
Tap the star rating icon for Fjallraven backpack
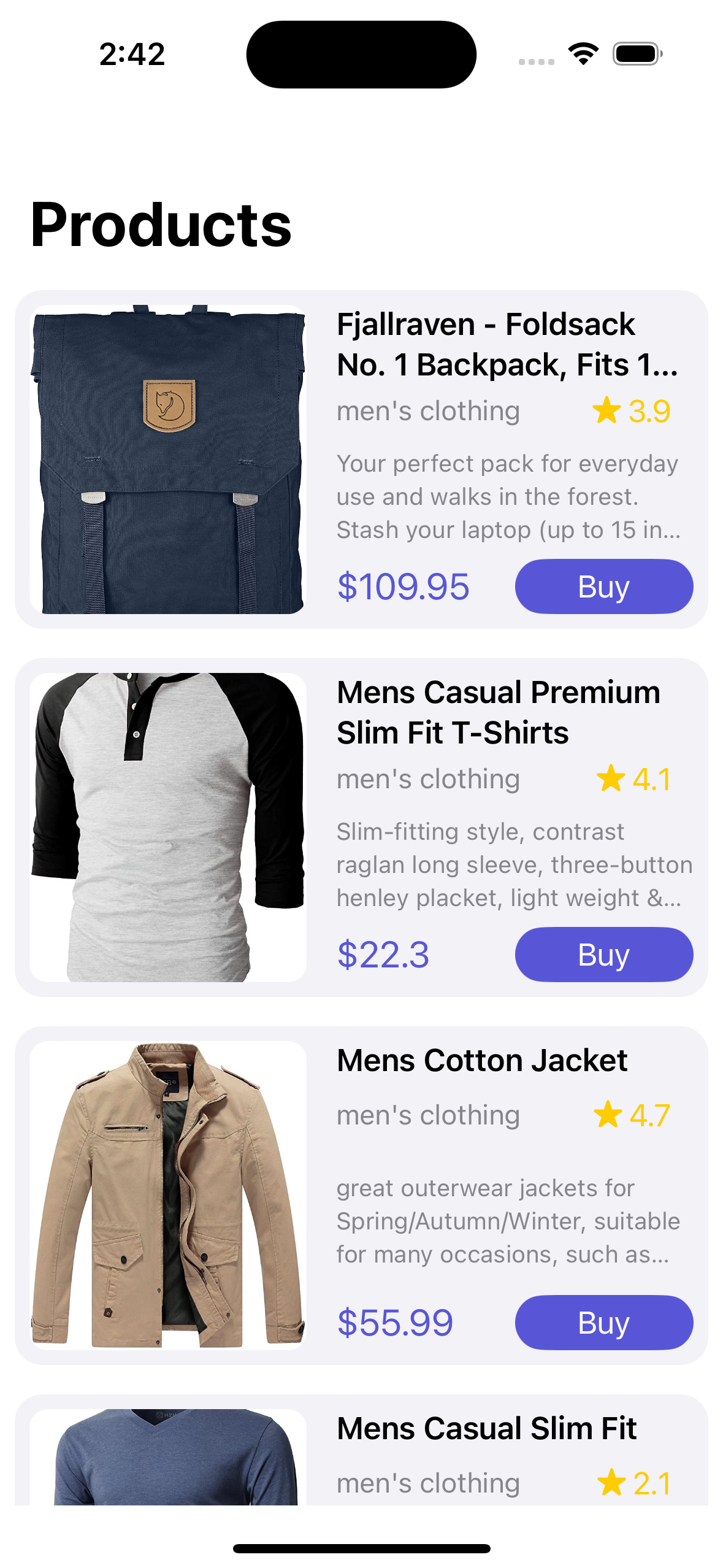pos(606,410)
